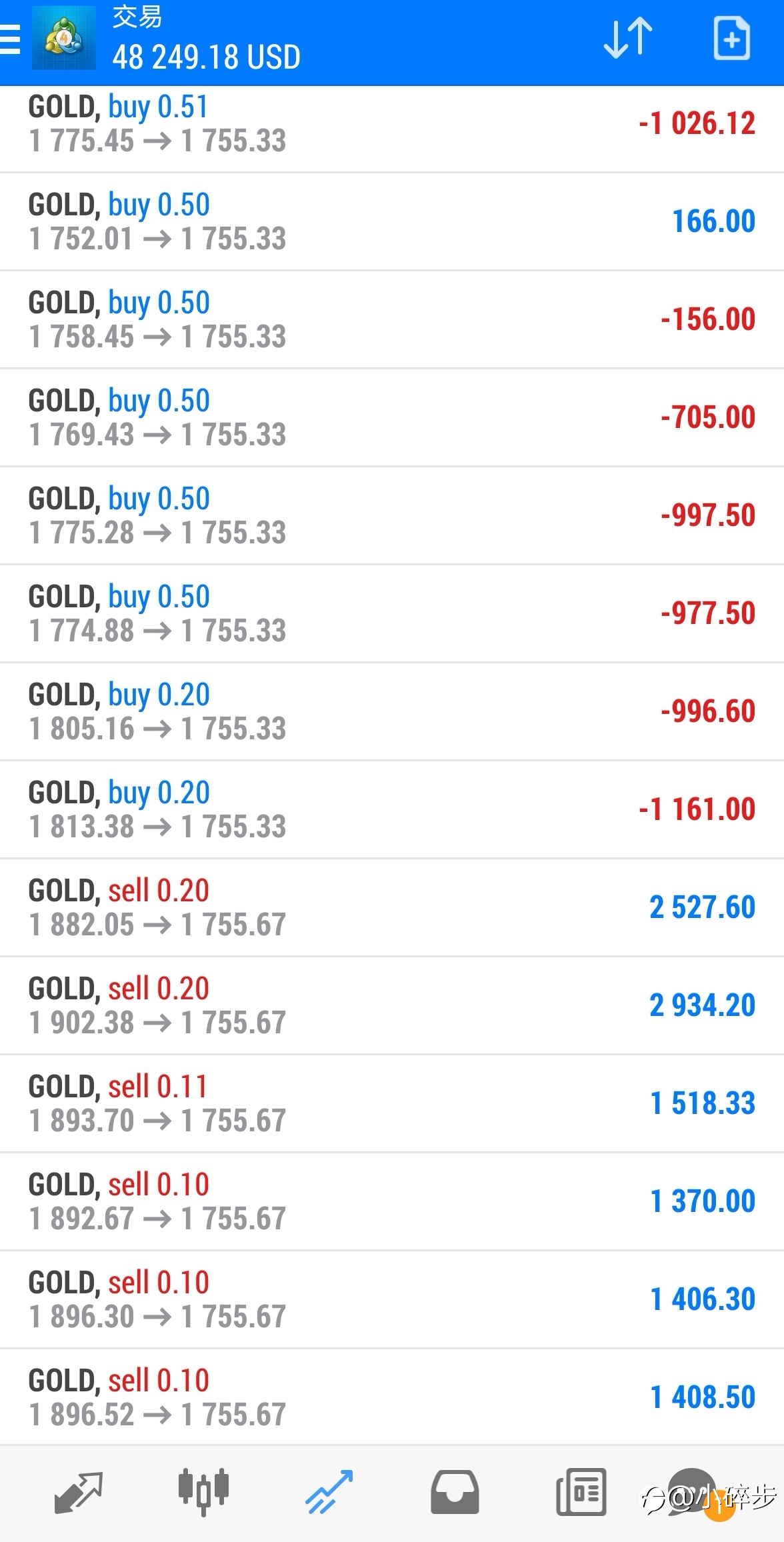Select the Trade tab trend-line icon
Image resolution: width=784 pixels, height=1542 pixels.
tap(329, 1492)
